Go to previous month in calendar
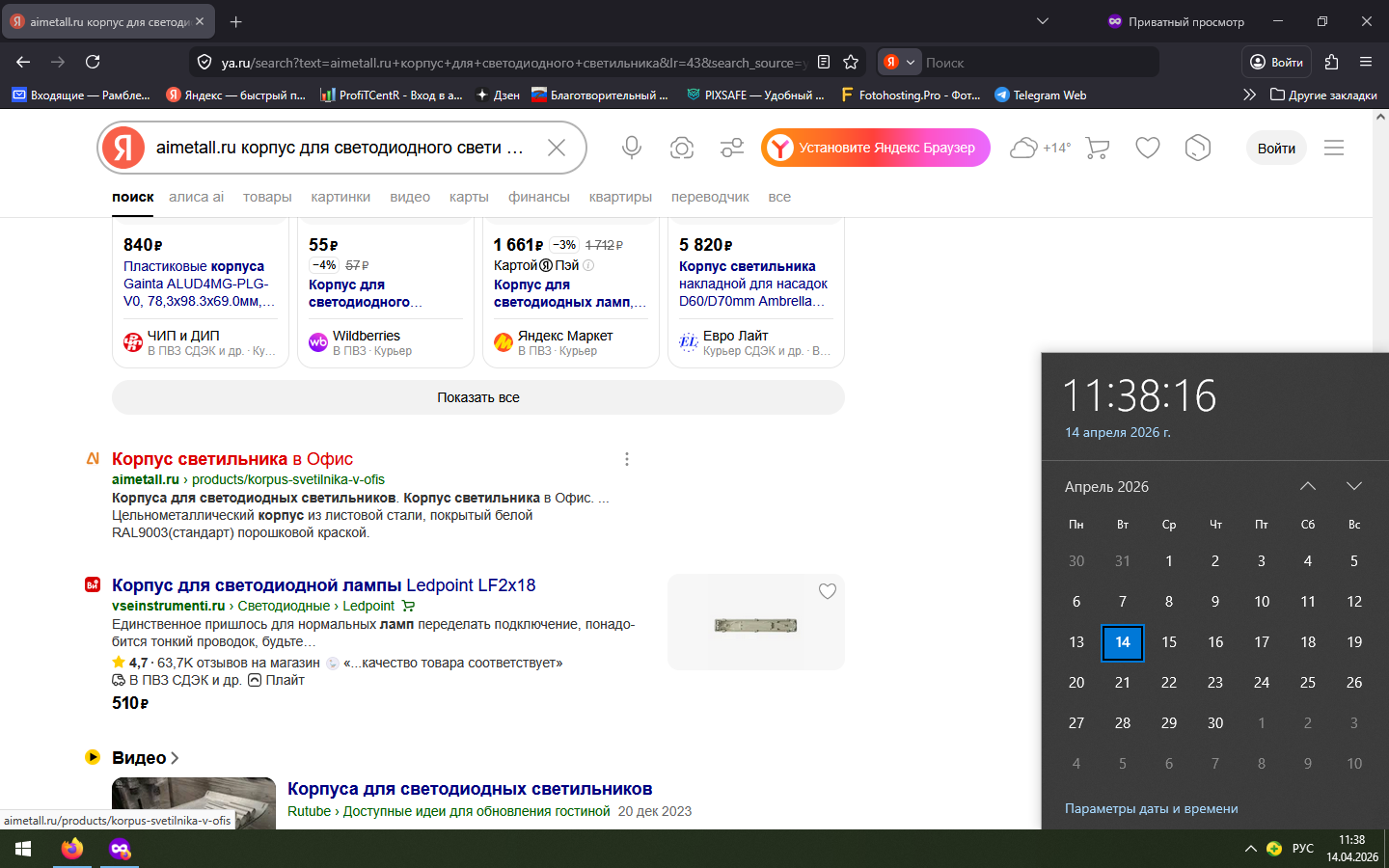 [1307, 486]
